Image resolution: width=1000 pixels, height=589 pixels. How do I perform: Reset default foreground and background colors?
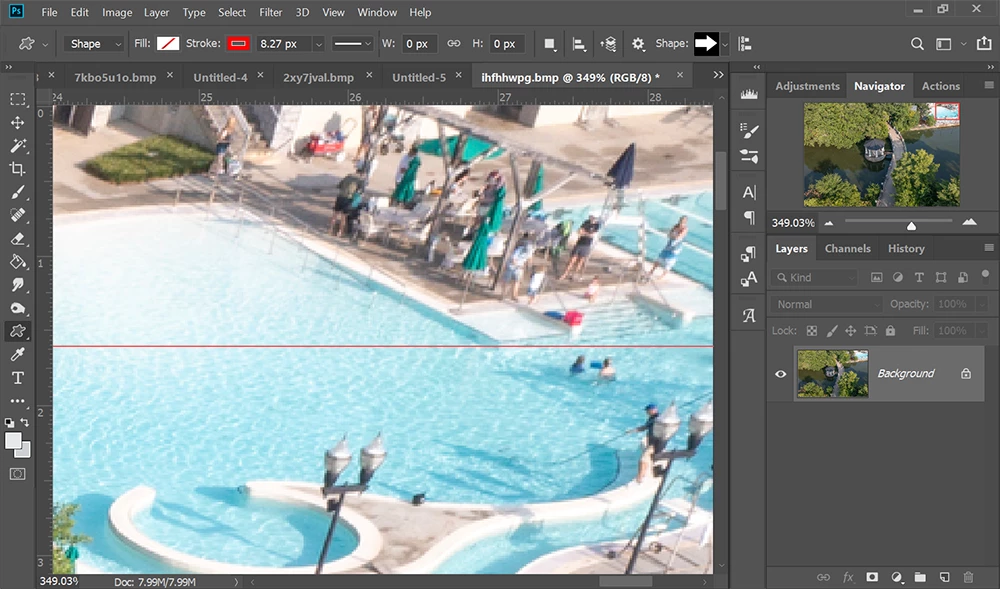[x=9, y=423]
